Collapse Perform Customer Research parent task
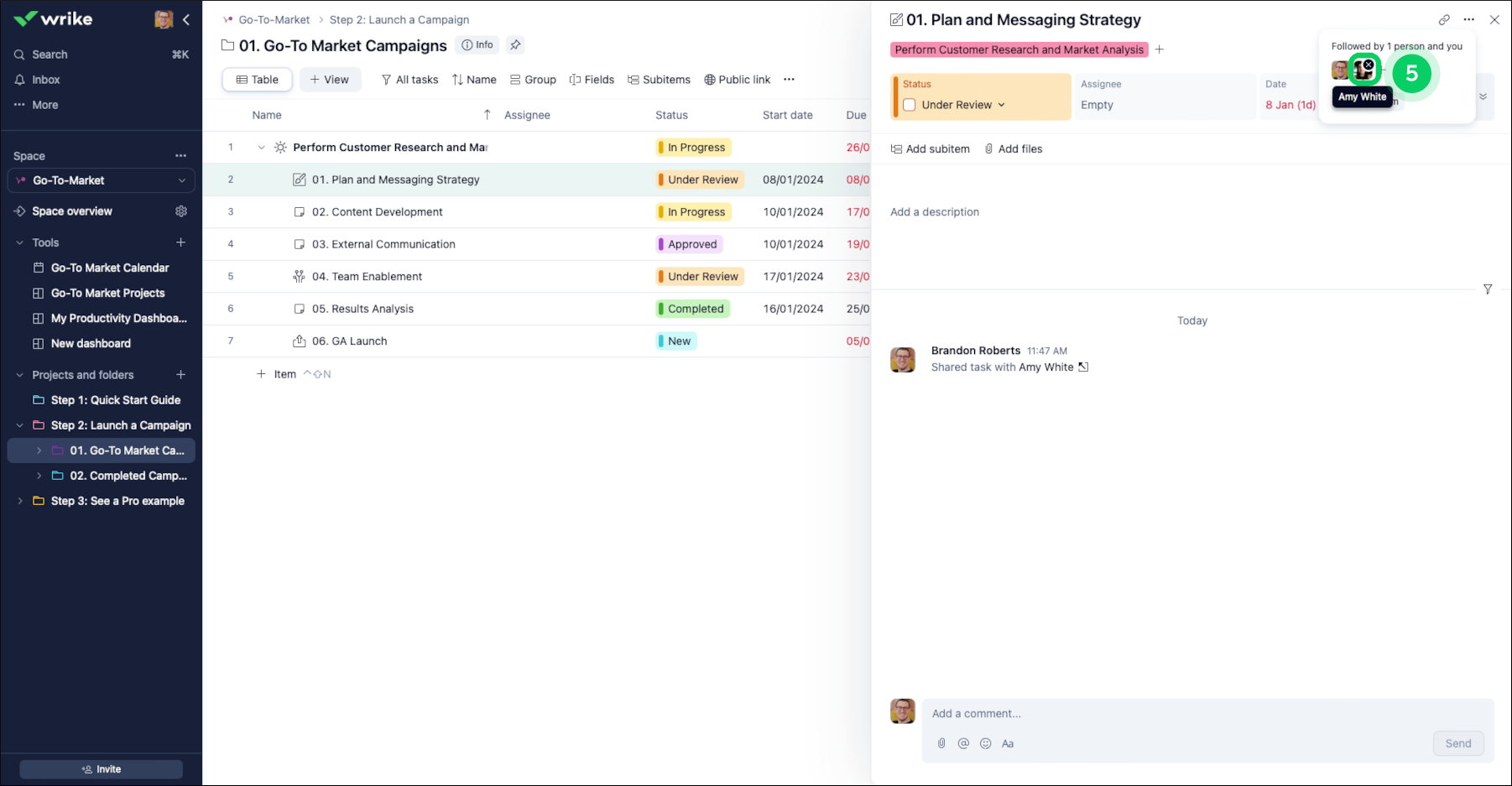1512x786 pixels. tap(261, 148)
